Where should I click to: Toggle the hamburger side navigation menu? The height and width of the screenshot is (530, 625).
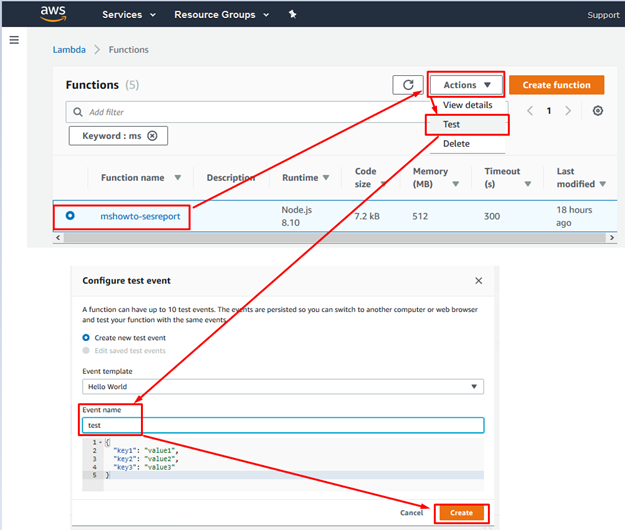click(14, 40)
